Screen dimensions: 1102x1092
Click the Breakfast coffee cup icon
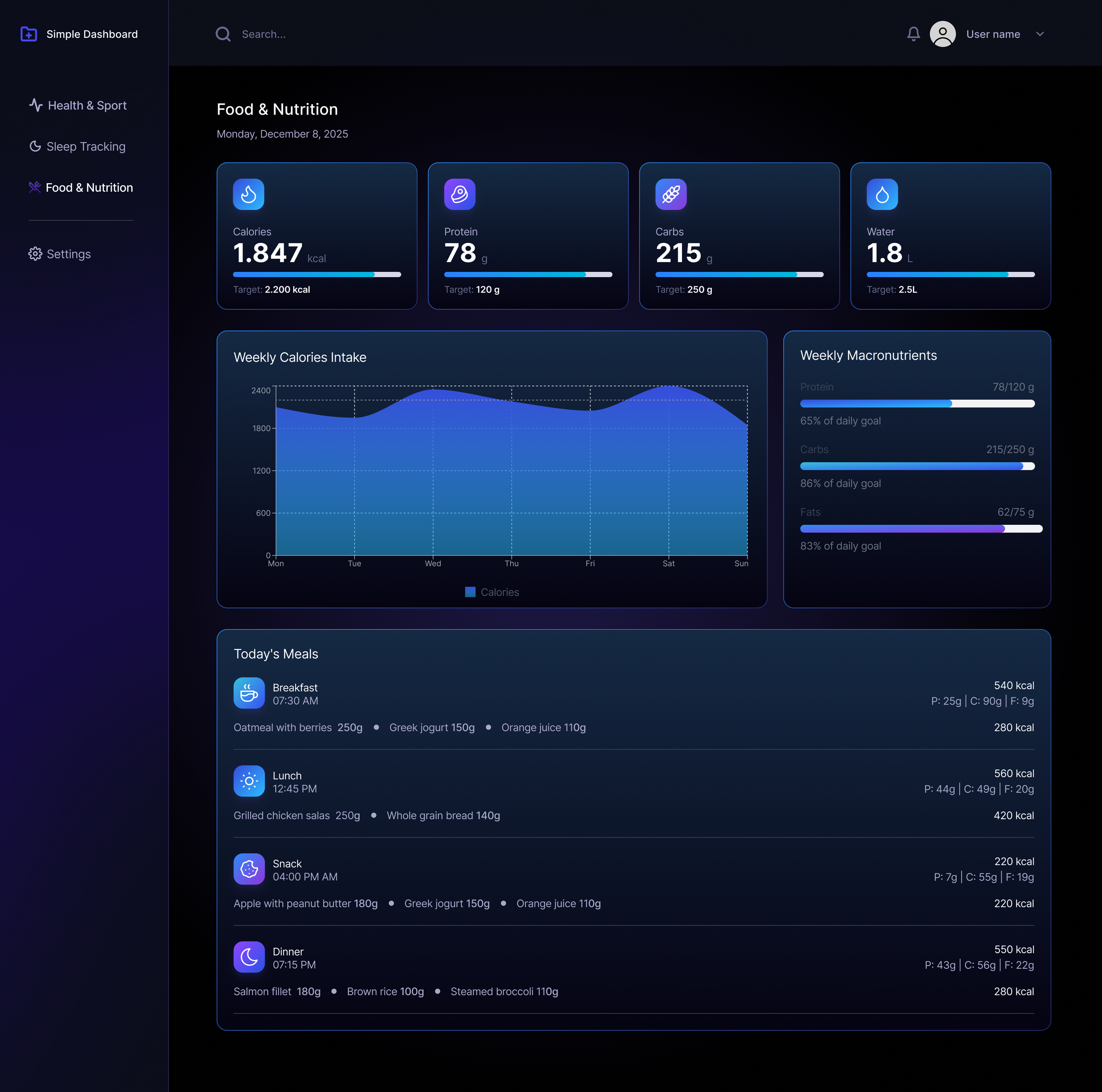[x=249, y=693]
